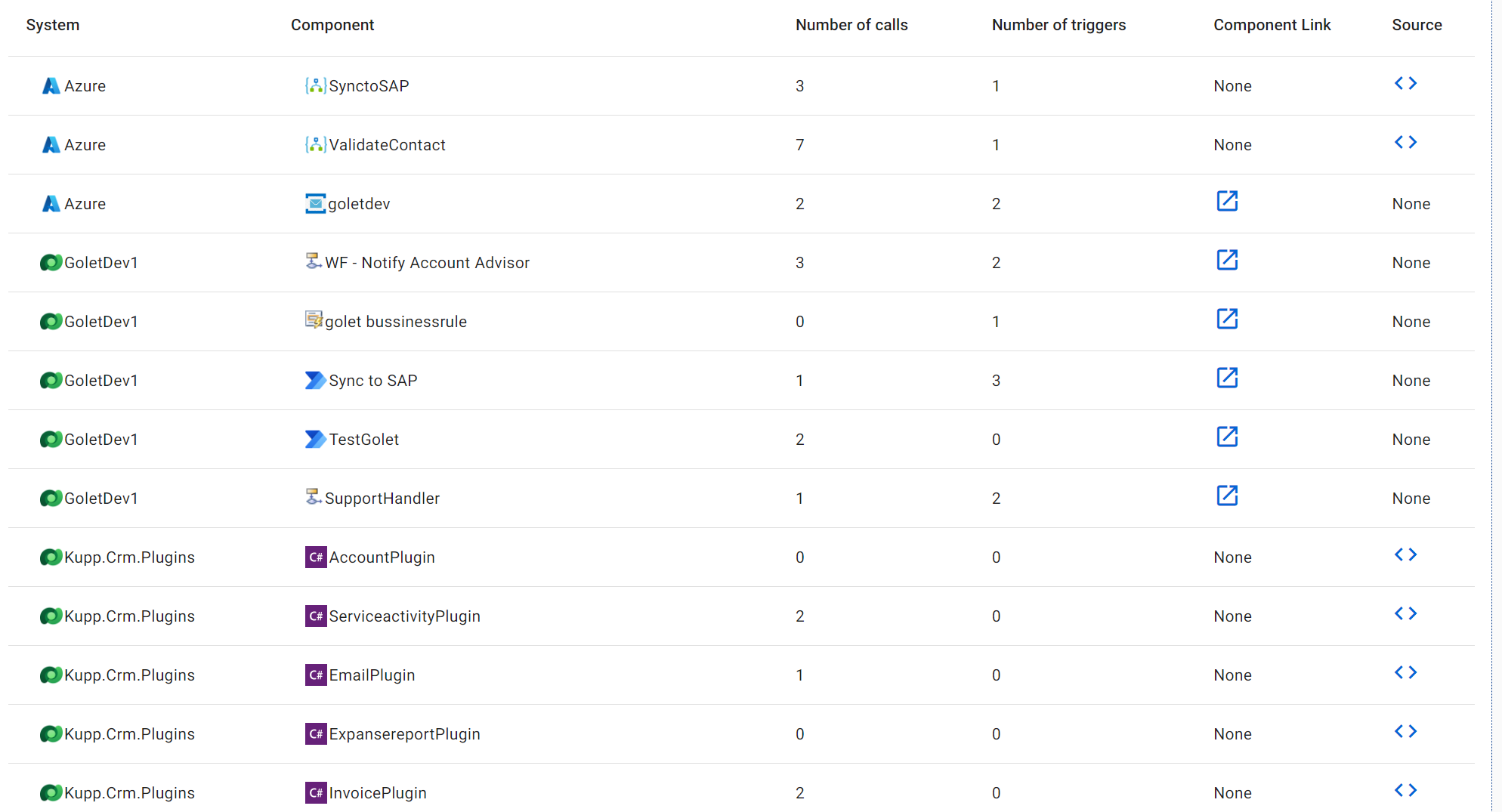Click the GoletDev1 system icon in the TestGolet row
This screenshot has width=1502, height=812.
(x=51, y=439)
